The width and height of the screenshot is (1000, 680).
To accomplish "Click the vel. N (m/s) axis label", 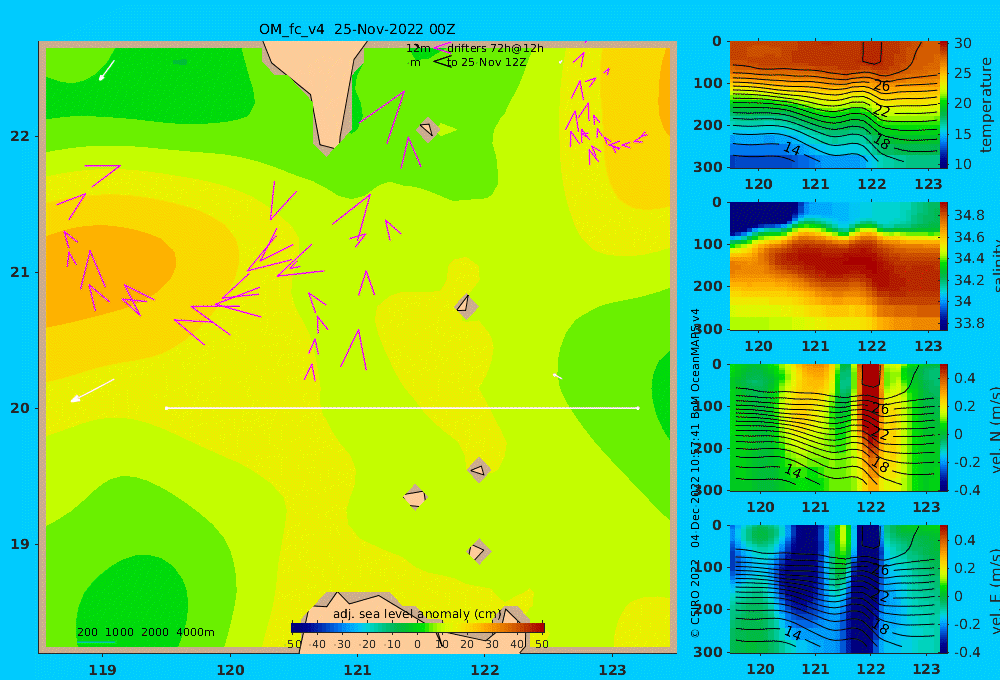I will 994,429.
